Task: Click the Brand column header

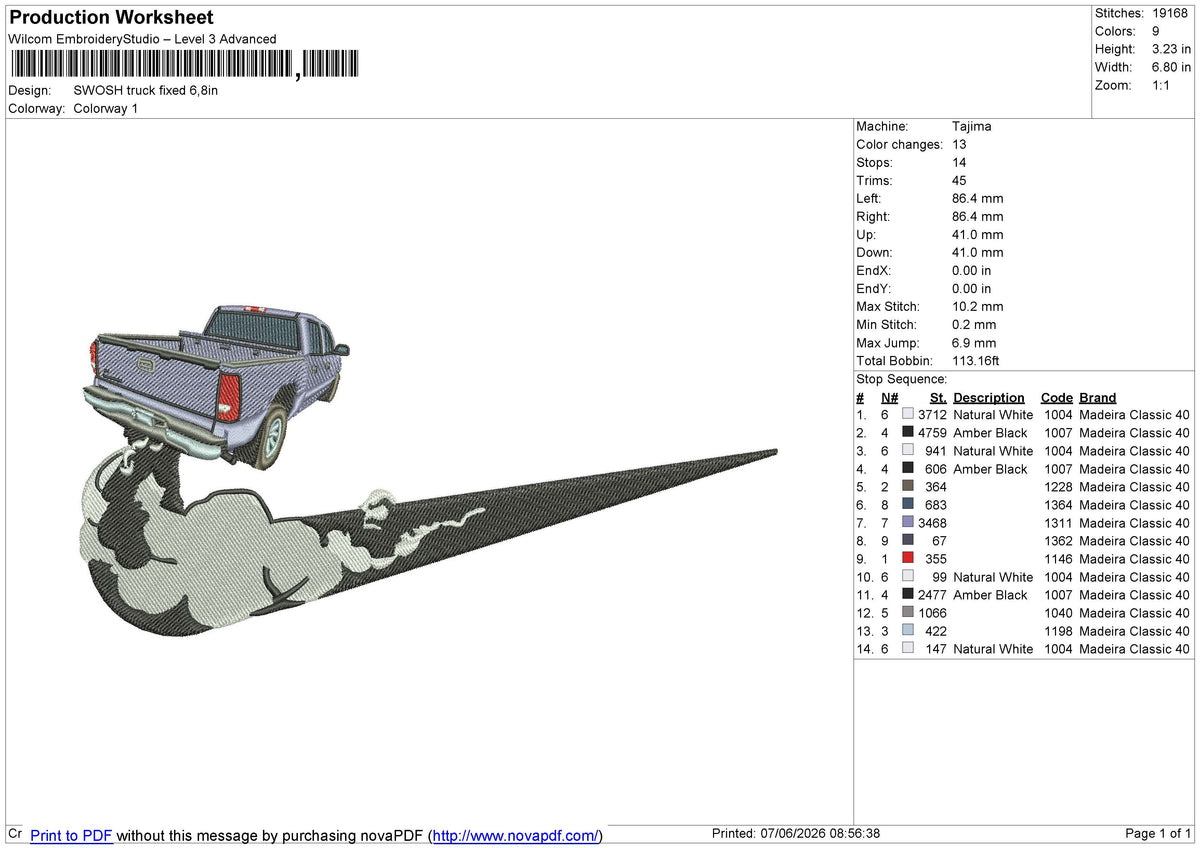Action: 1097,398
